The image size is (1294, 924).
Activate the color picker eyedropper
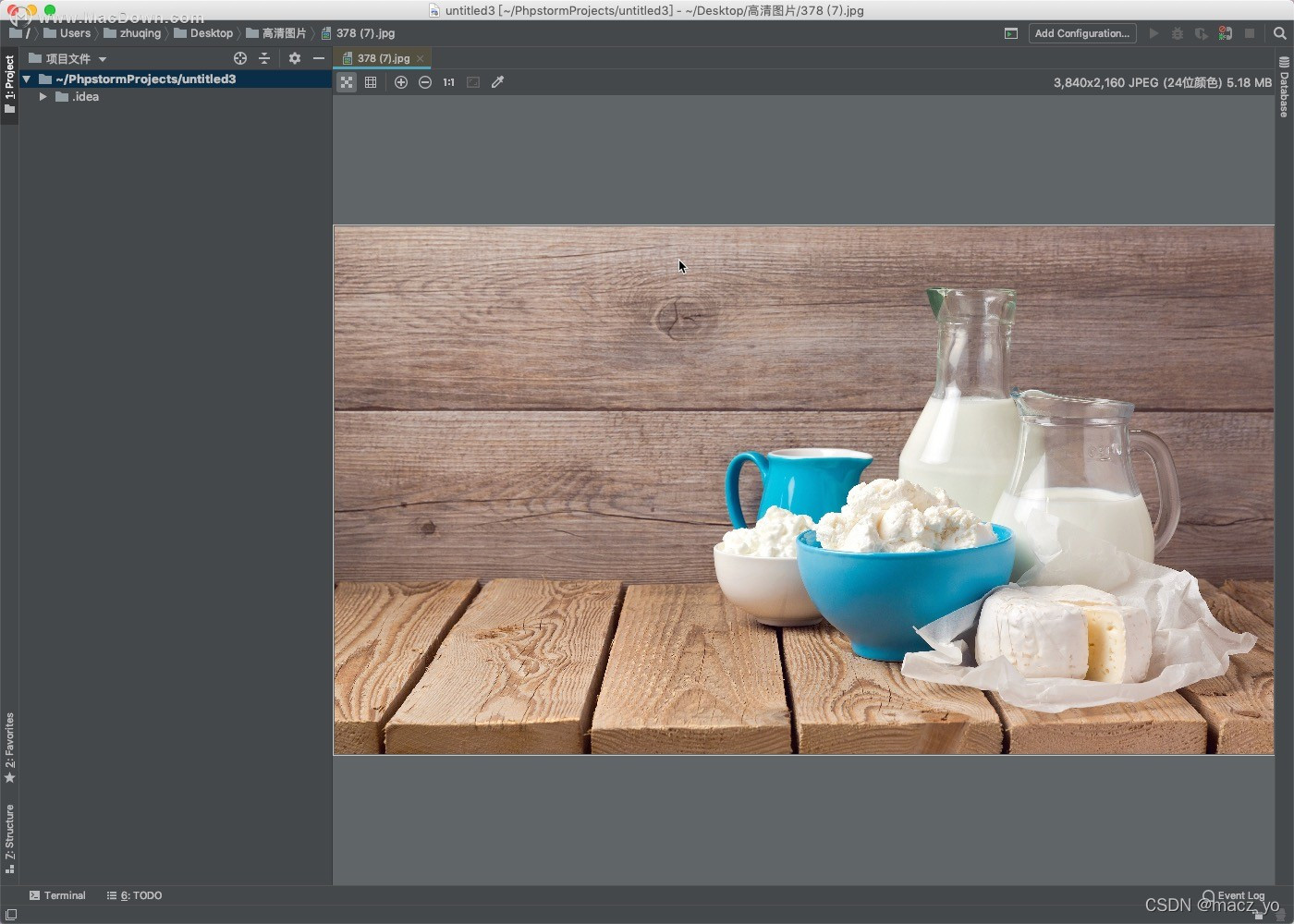coord(497,82)
